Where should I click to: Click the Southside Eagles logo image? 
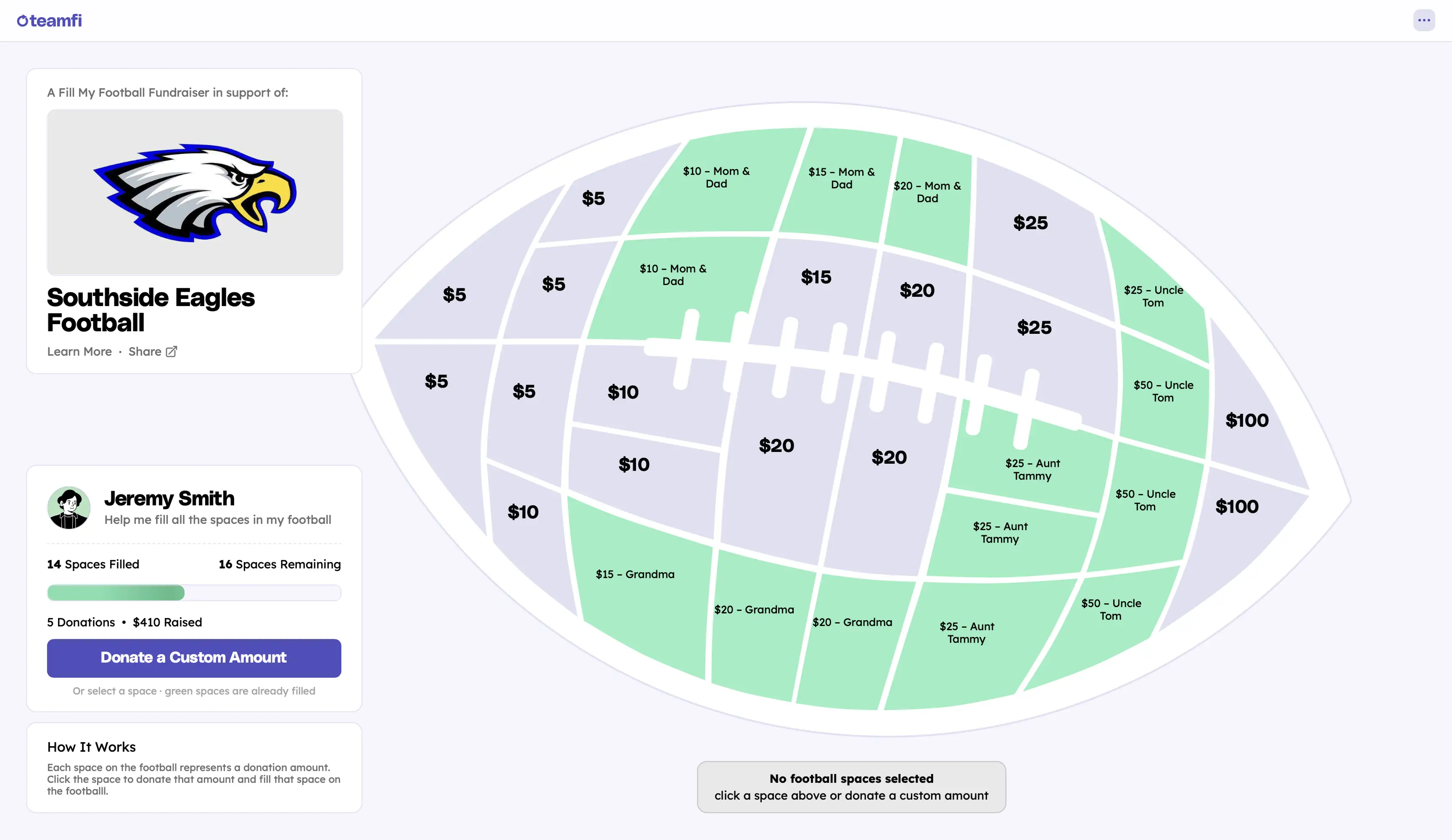(195, 193)
